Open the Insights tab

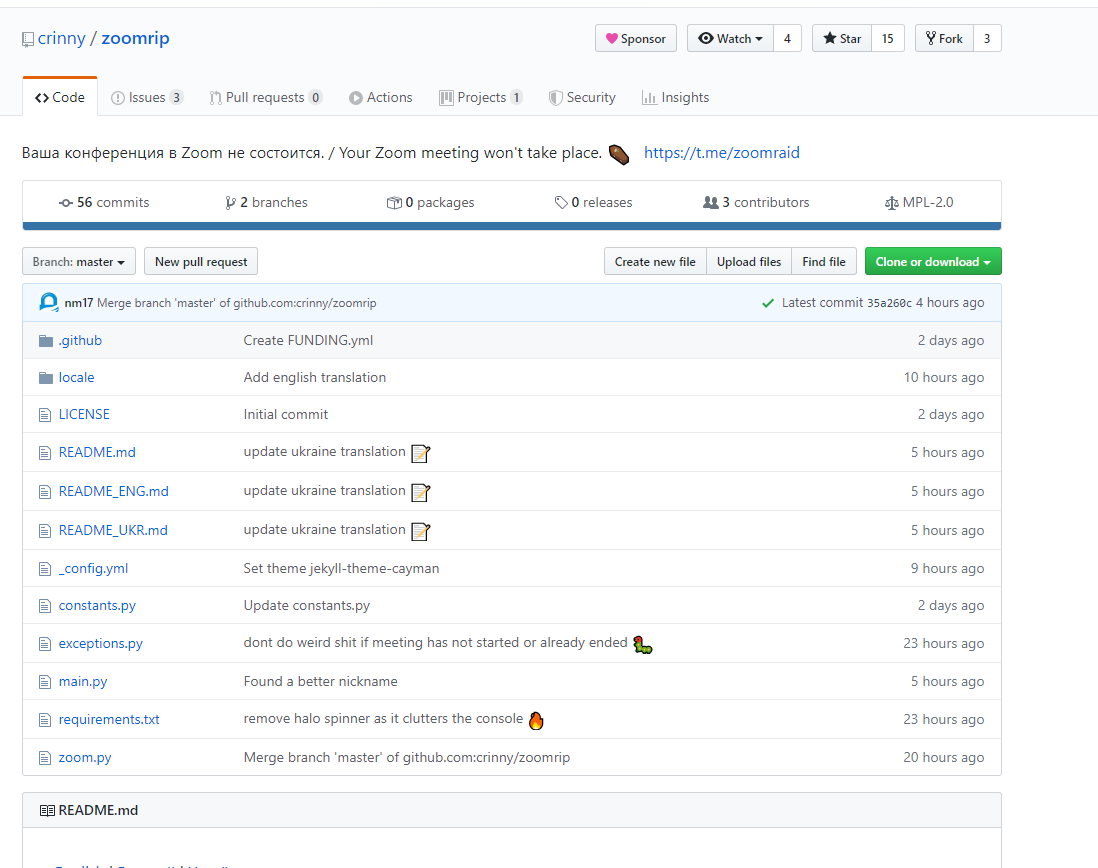(x=675, y=98)
